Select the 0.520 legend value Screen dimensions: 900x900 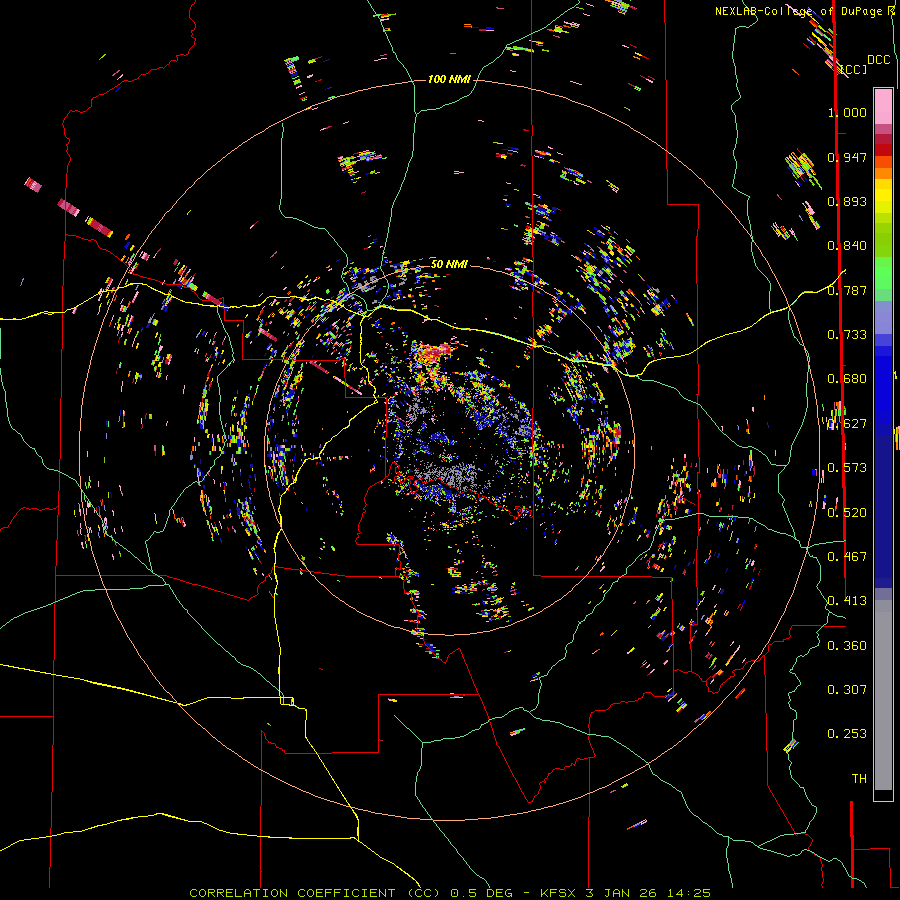[847, 513]
